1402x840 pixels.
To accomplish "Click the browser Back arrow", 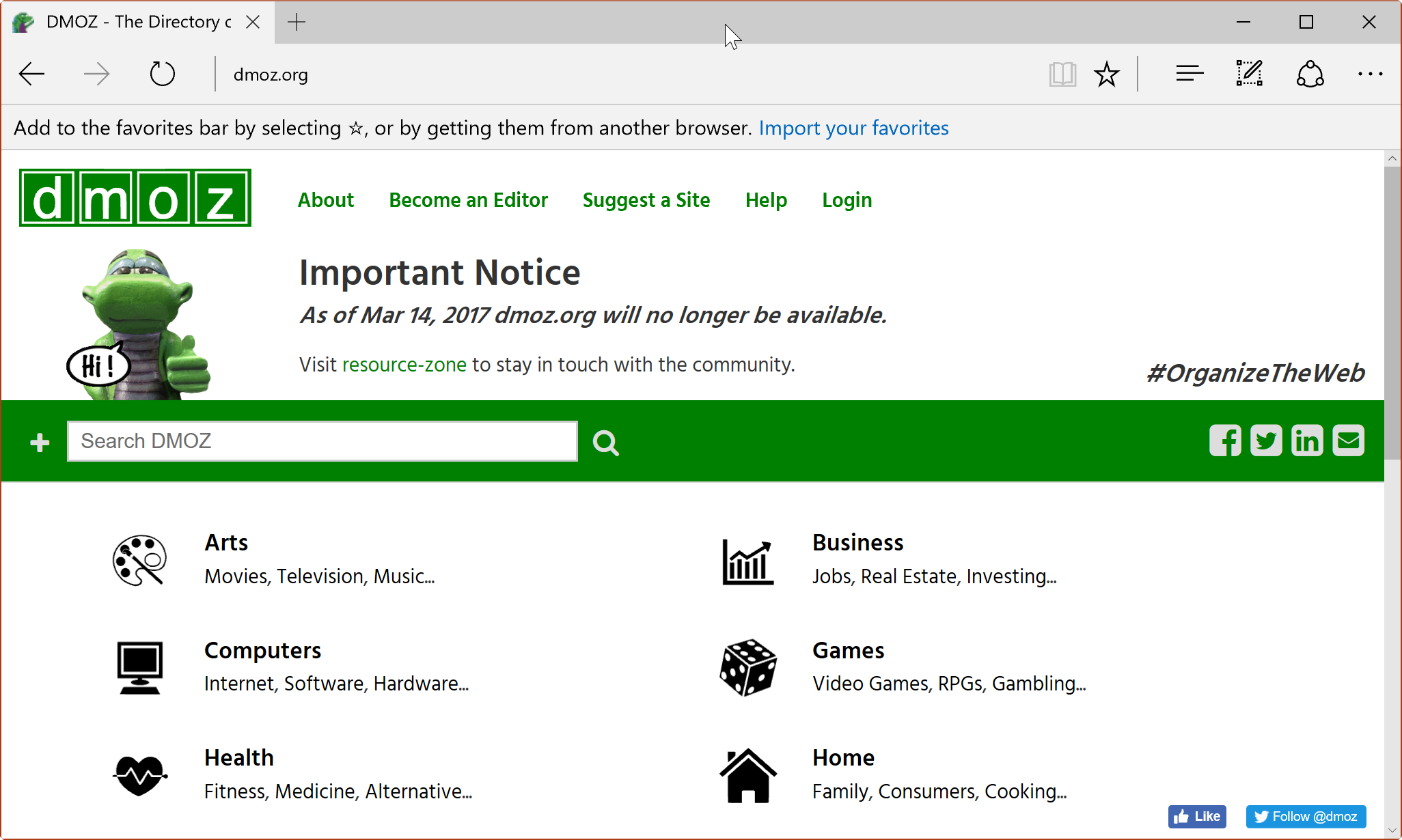I will pyautogui.click(x=31, y=74).
